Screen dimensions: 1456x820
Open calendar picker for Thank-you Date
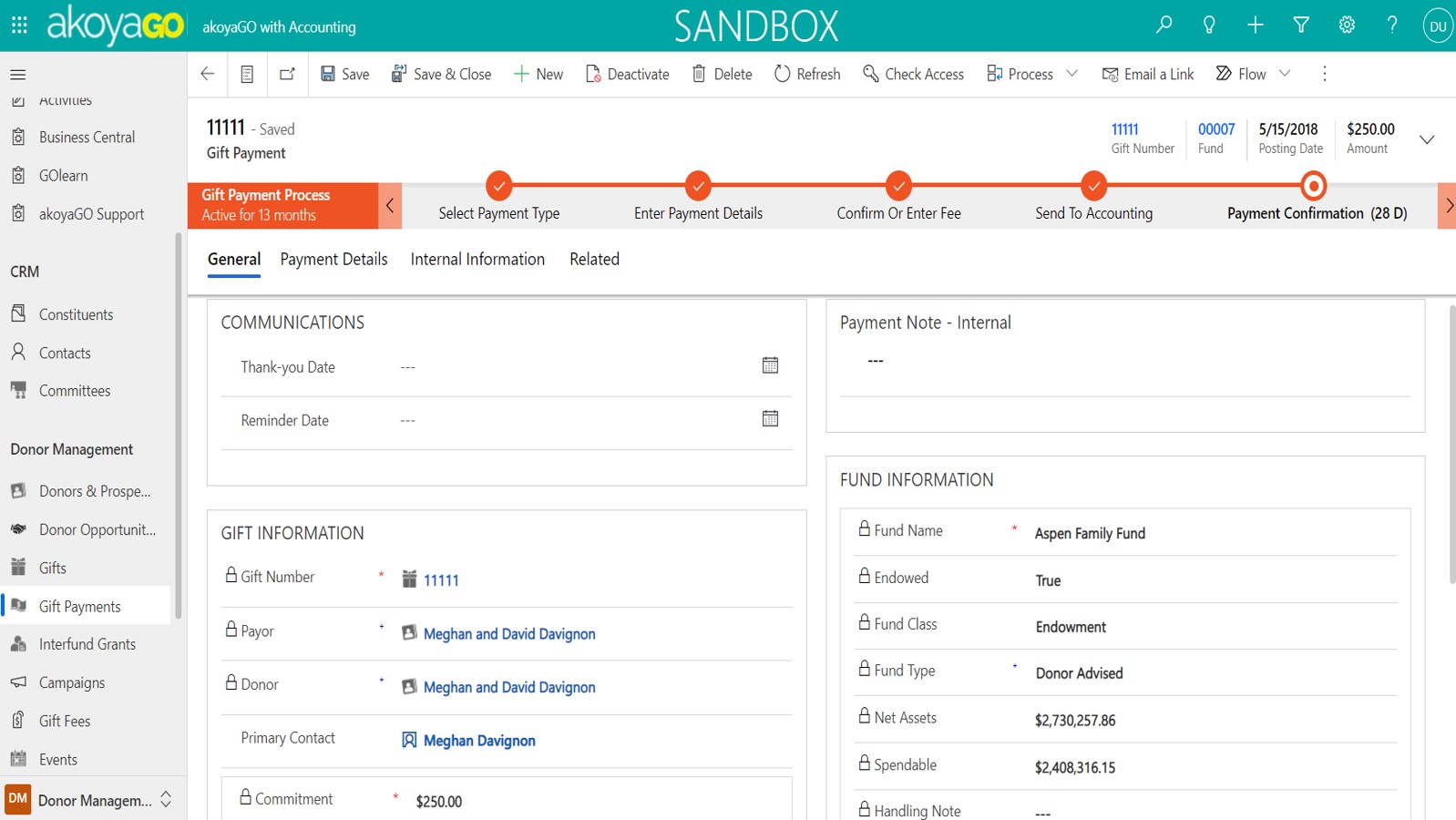click(770, 365)
